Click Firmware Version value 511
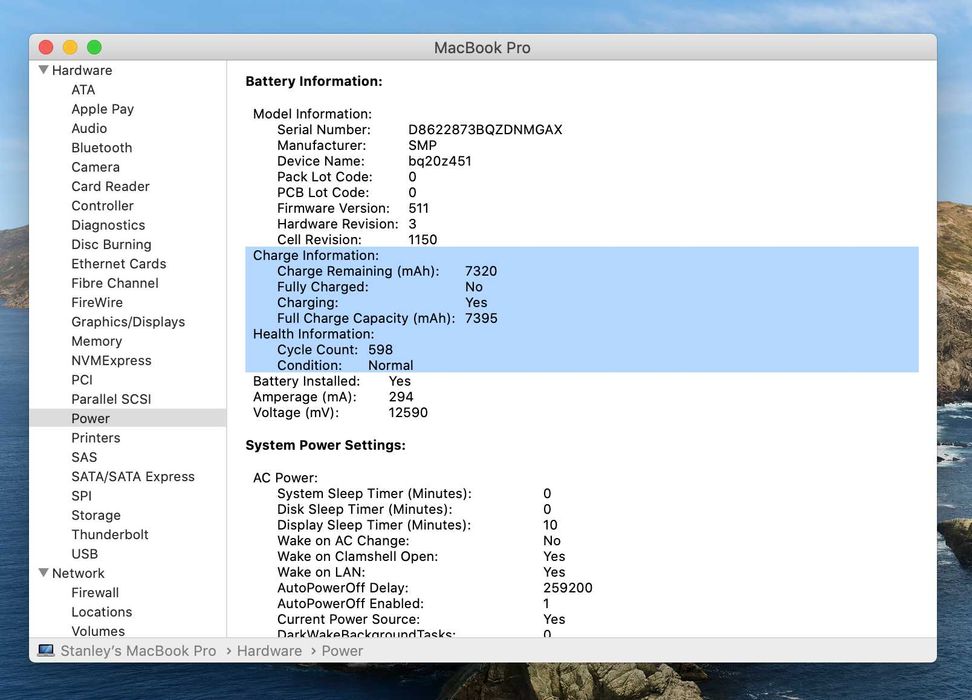Viewport: 972px width, 700px height. (418, 208)
